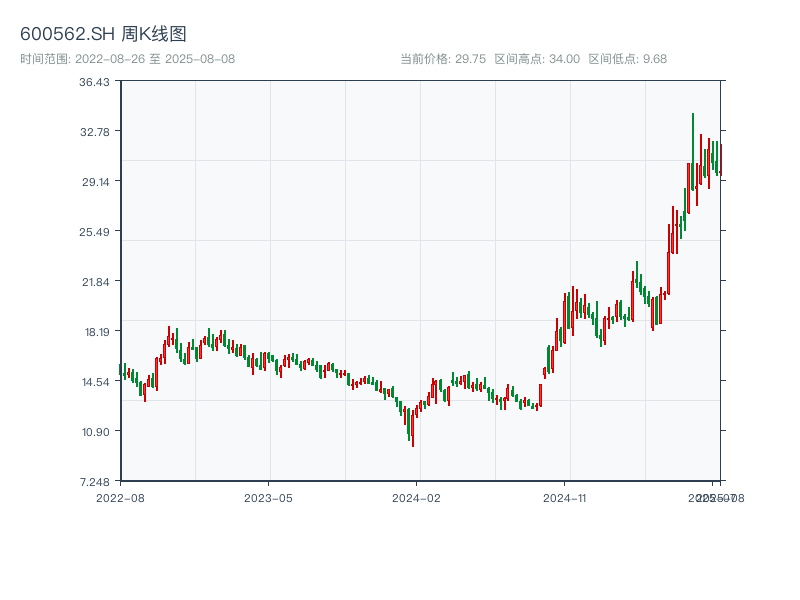The width and height of the screenshot is (800, 600).
Task: Click the 区间高点 34.00 label
Action: [537, 59]
